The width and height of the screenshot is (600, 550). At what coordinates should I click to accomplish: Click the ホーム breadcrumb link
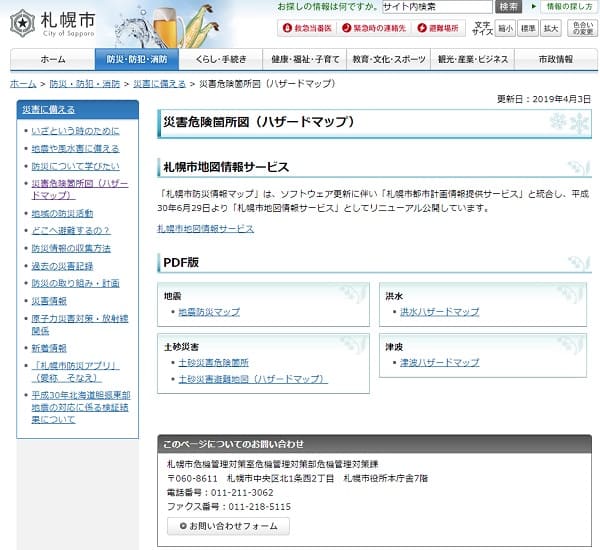coord(23,83)
